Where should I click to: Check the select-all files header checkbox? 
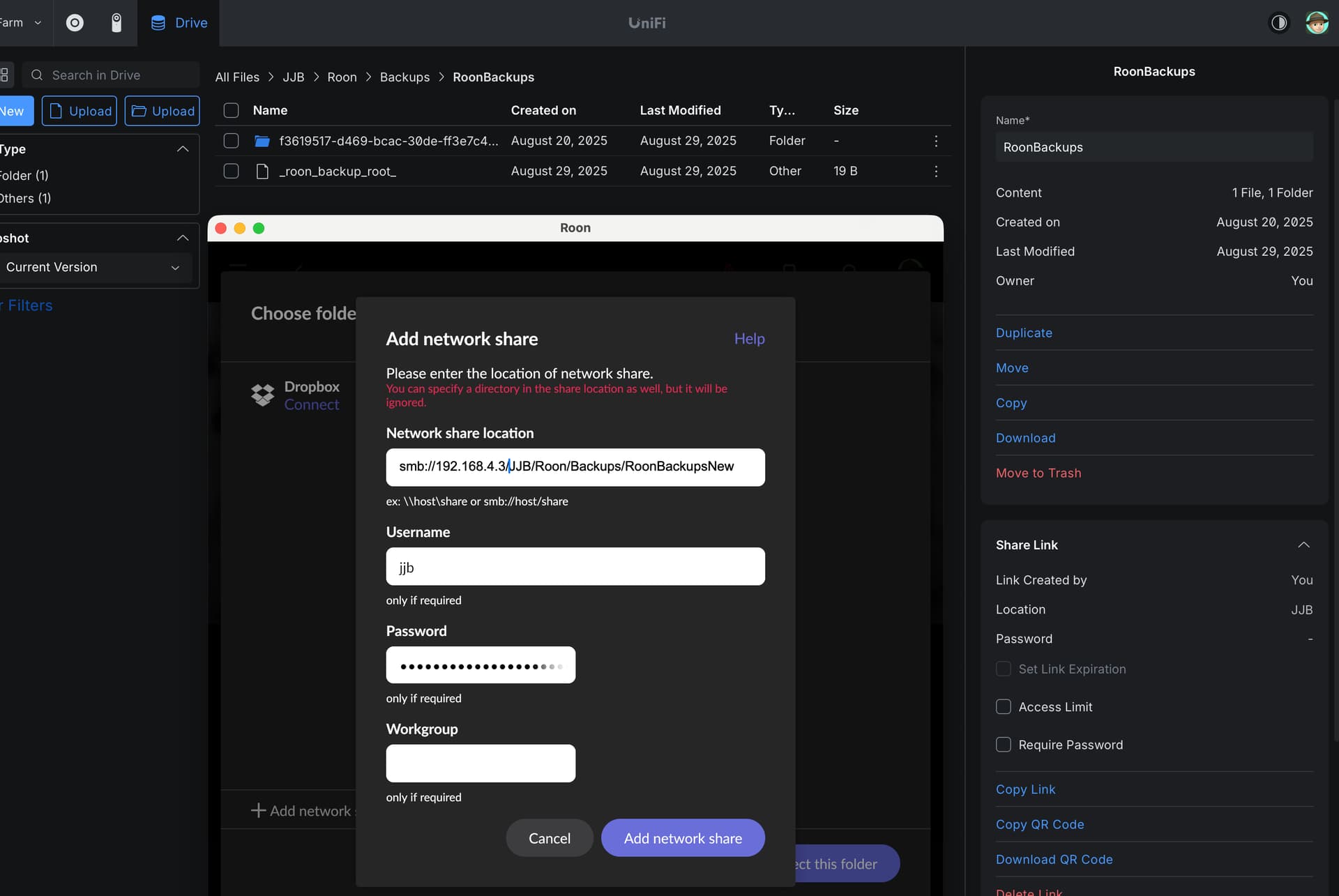(x=231, y=110)
